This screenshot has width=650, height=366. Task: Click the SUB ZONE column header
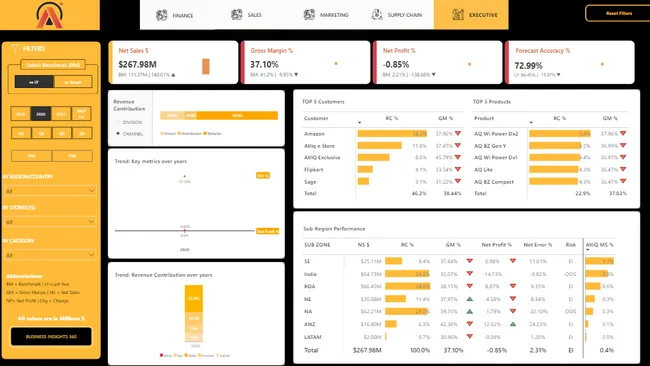tap(317, 245)
